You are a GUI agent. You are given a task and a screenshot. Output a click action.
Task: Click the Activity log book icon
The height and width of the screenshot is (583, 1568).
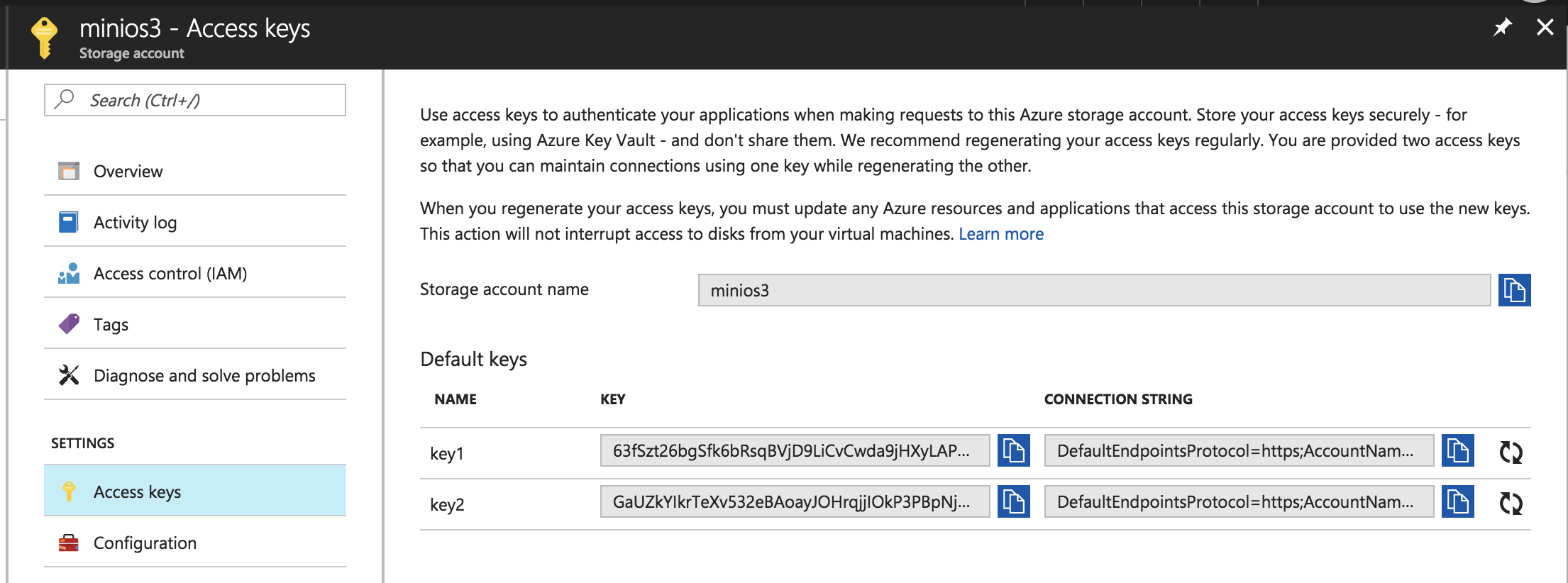pos(69,222)
